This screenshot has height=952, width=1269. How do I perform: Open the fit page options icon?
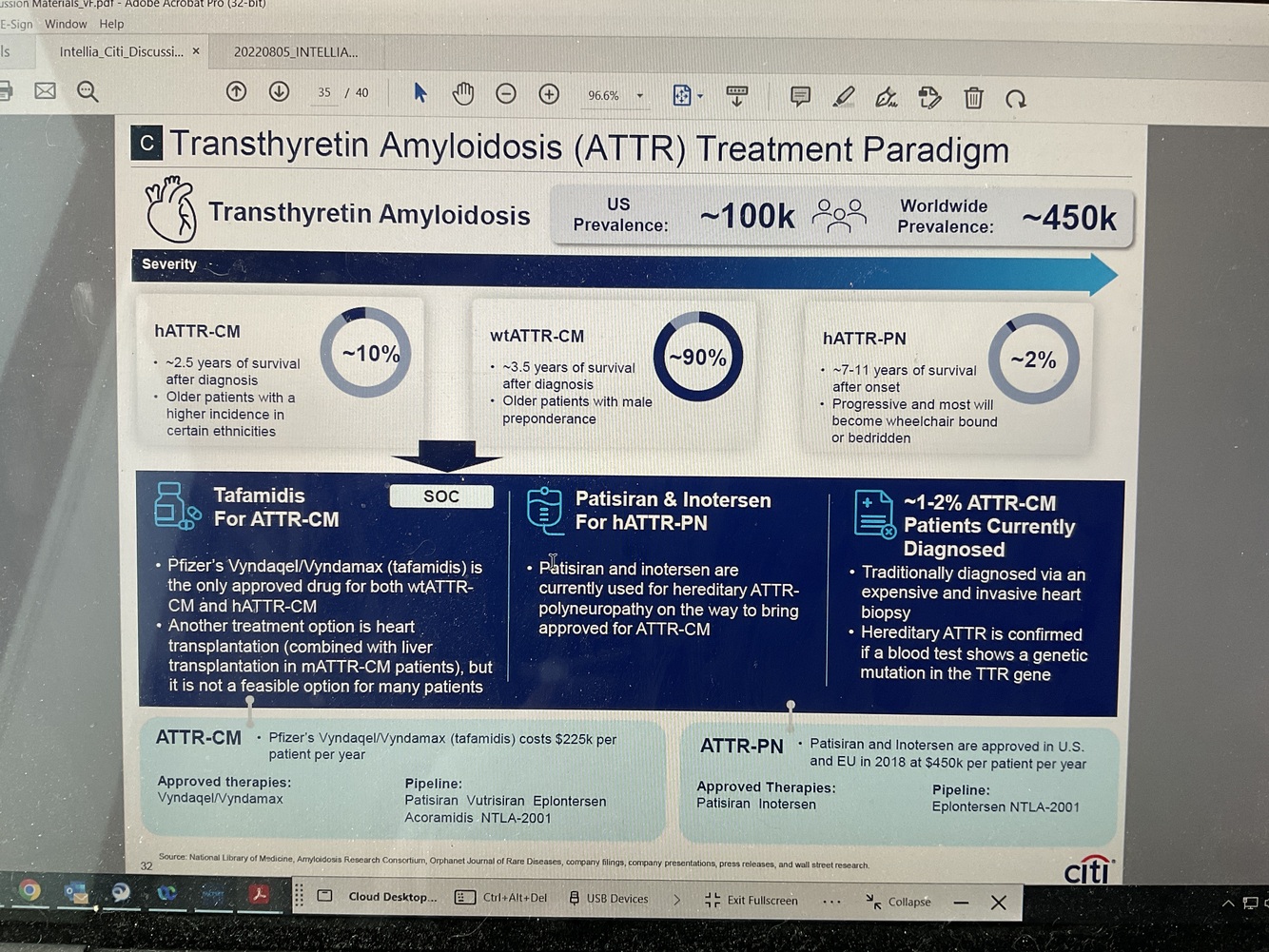click(682, 95)
